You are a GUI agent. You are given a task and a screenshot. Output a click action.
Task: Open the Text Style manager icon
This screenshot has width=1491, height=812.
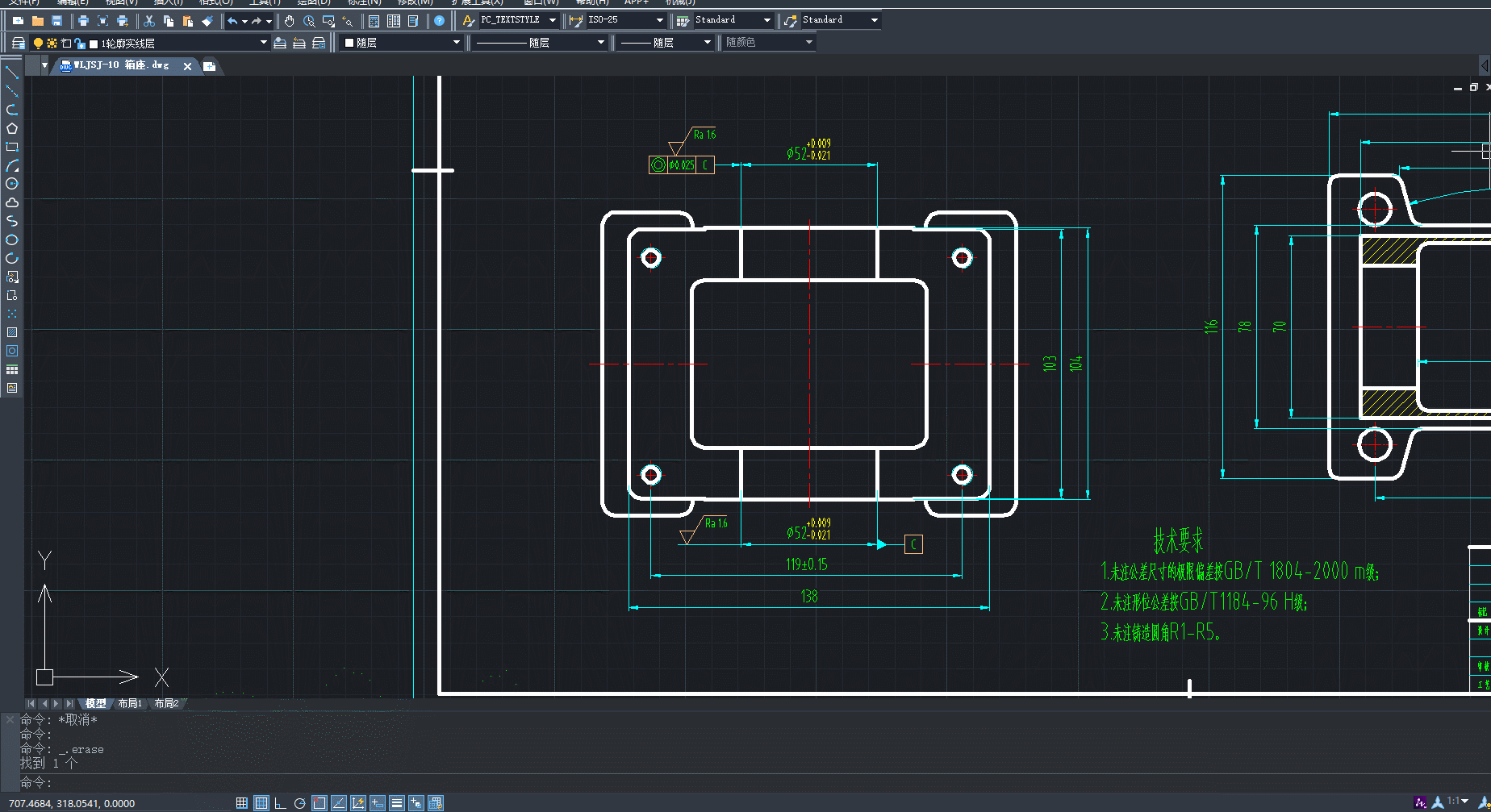pos(468,20)
